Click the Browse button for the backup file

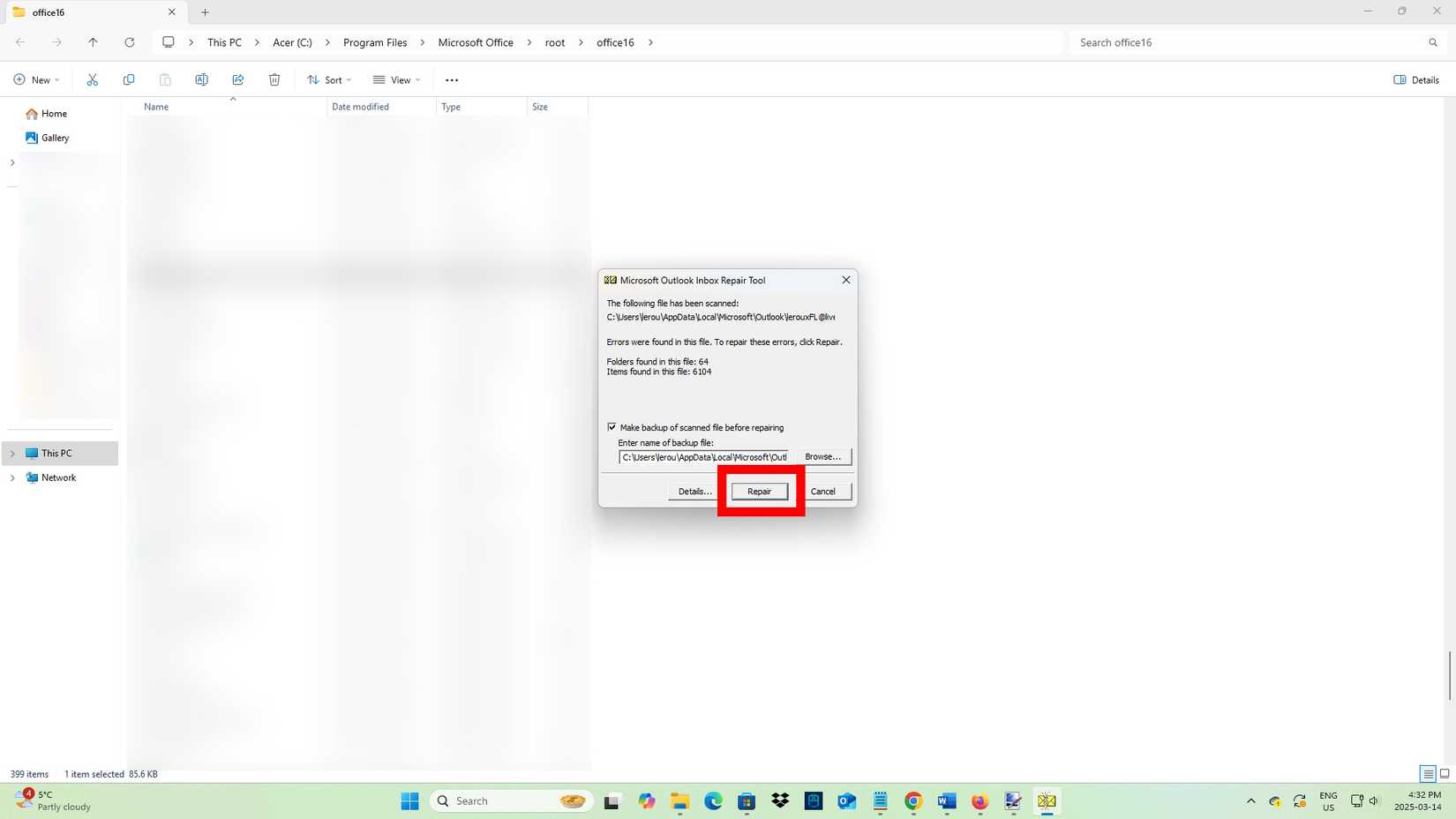tap(822, 456)
